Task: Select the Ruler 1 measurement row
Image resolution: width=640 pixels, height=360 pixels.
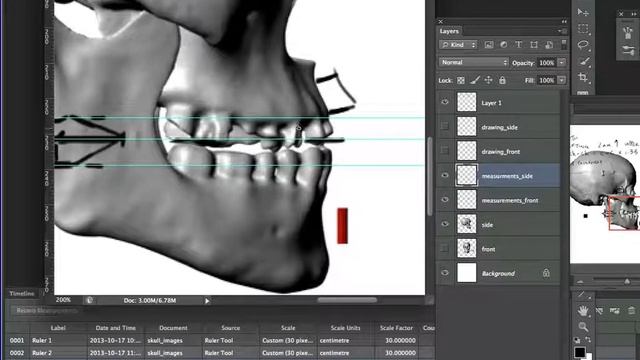Action: [x=220, y=340]
